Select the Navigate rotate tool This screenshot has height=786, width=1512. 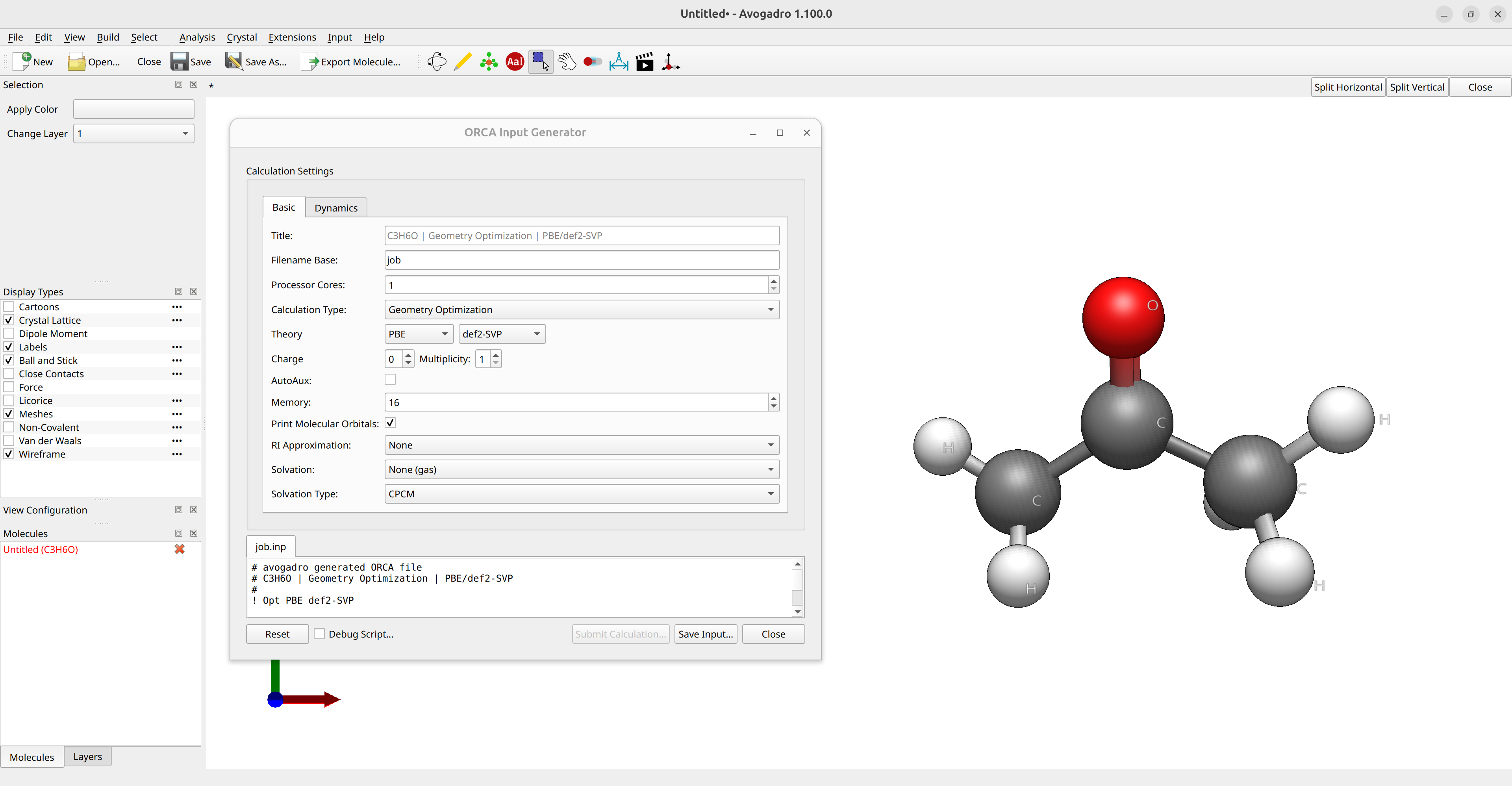(437, 62)
